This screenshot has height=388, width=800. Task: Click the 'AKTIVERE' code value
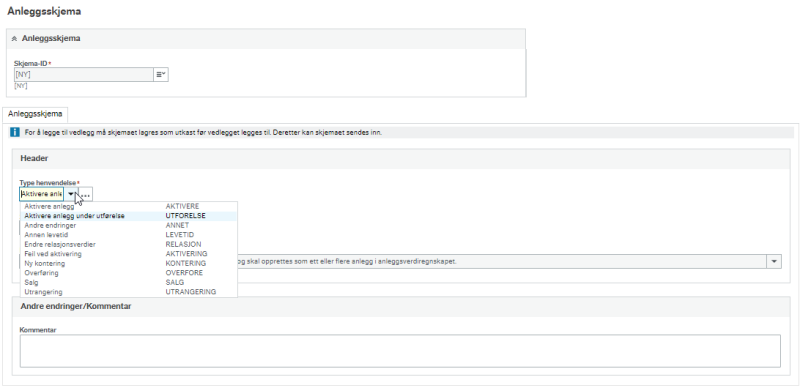click(183, 207)
